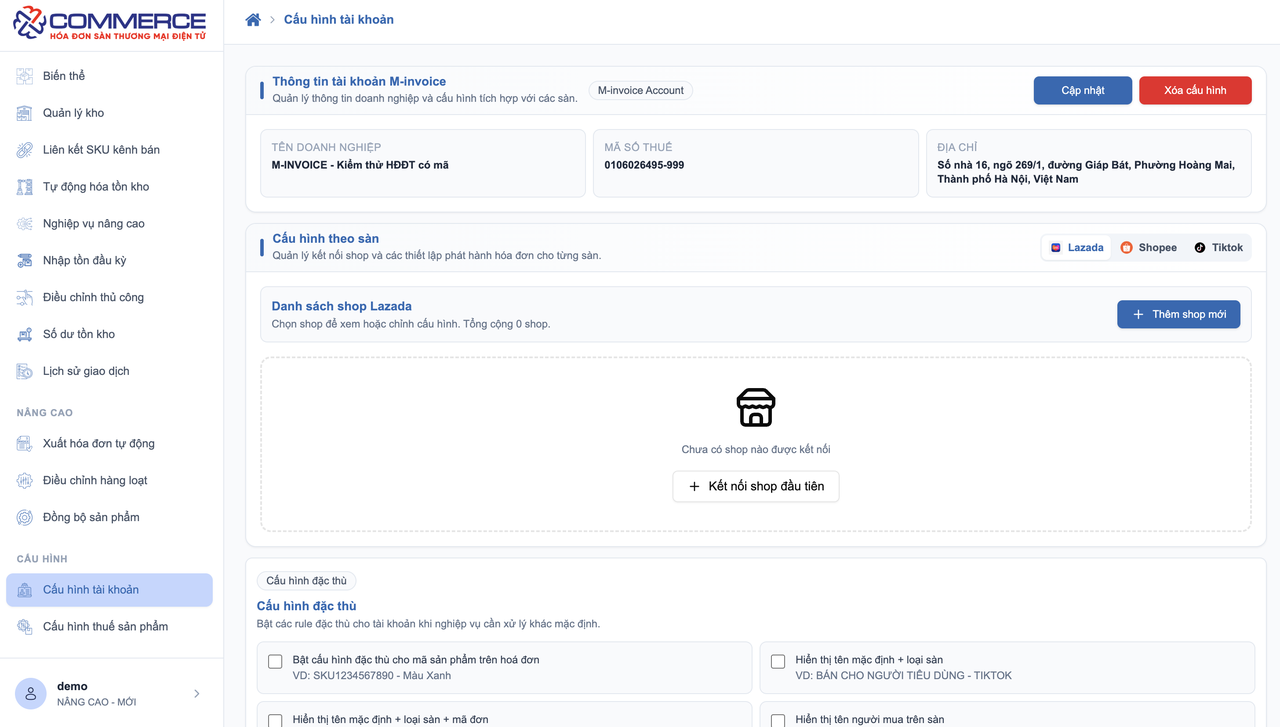Screen dimensions: 1280x727
Task: Click 'Cấu hình tài khoản' breadcrumb text
Action: point(339,20)
